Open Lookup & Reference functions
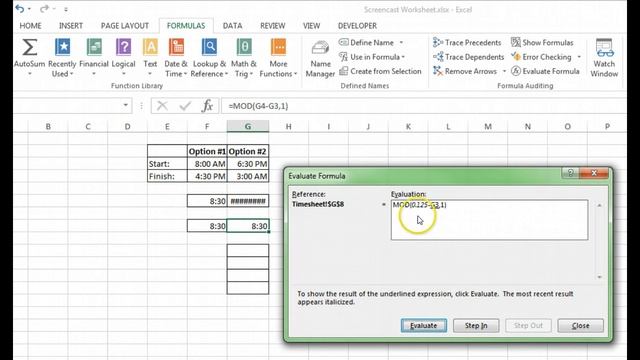Viewport: 640px width, 360px height. tap(209, 57)
